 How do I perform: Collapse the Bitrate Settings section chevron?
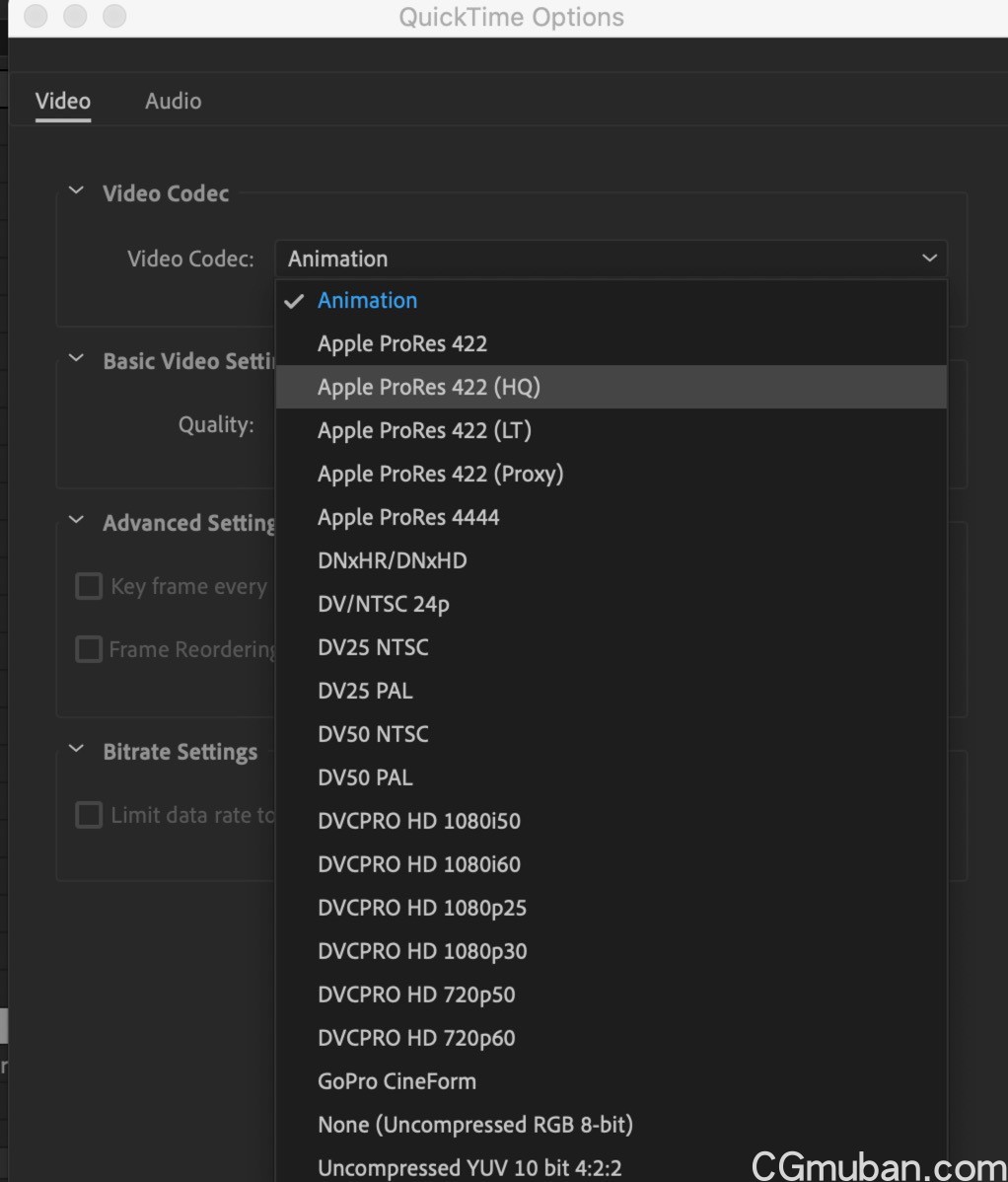point(76,751)
